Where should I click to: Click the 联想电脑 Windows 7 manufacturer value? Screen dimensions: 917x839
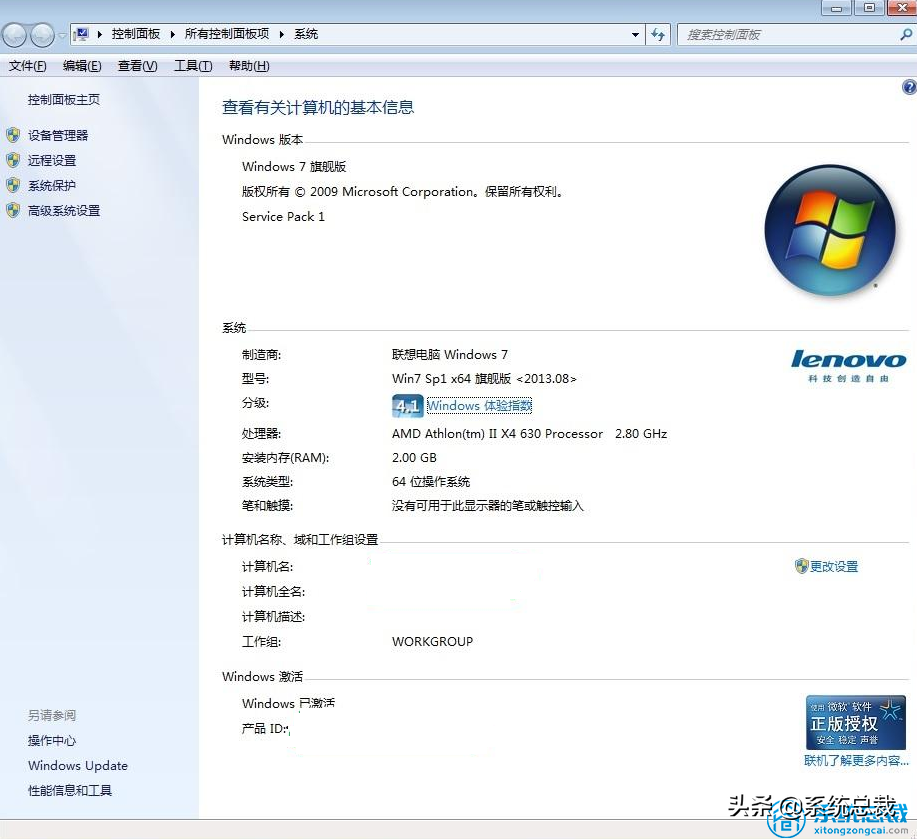coord(450,355)
